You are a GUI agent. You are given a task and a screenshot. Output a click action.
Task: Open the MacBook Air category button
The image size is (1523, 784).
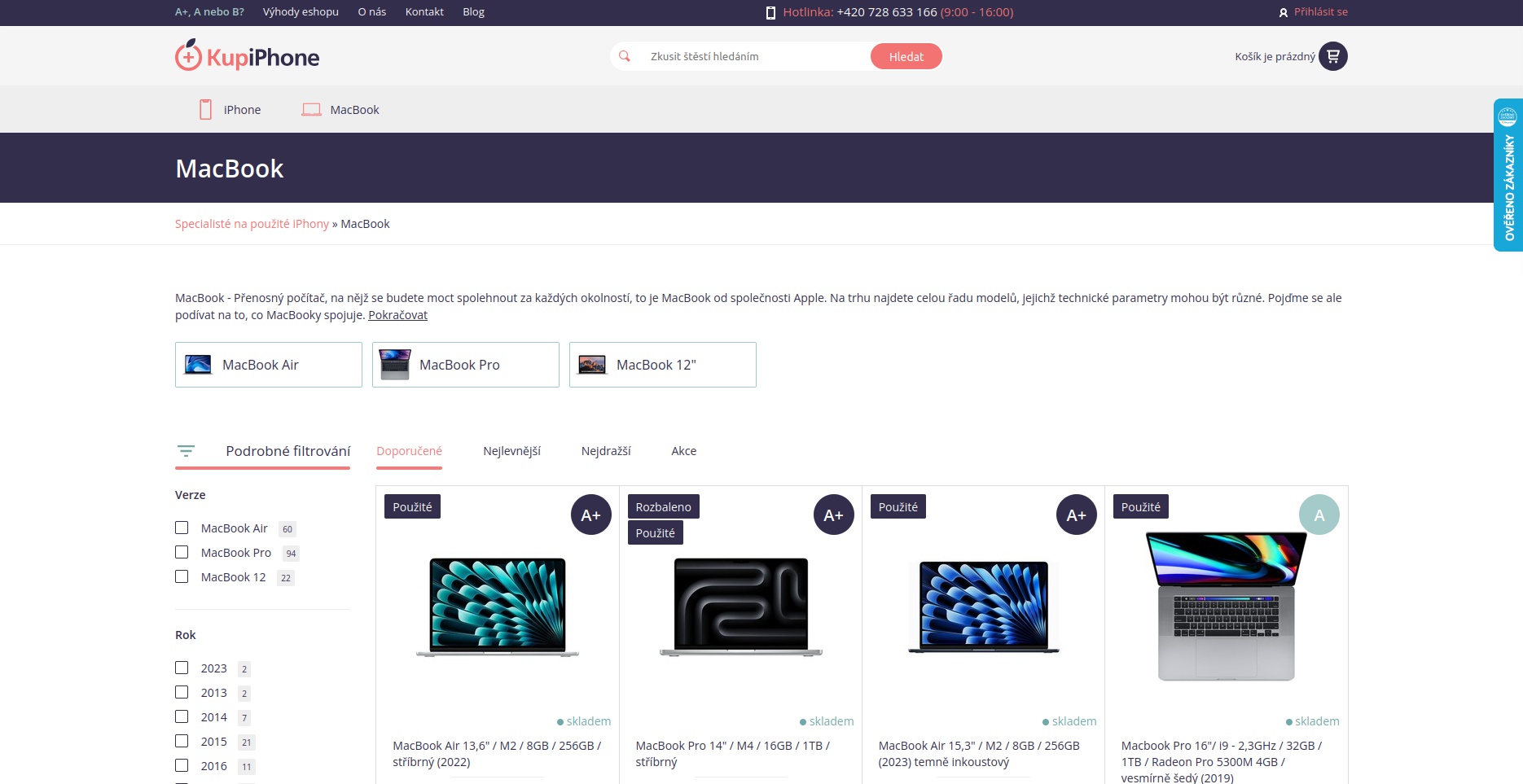[269, 365]
